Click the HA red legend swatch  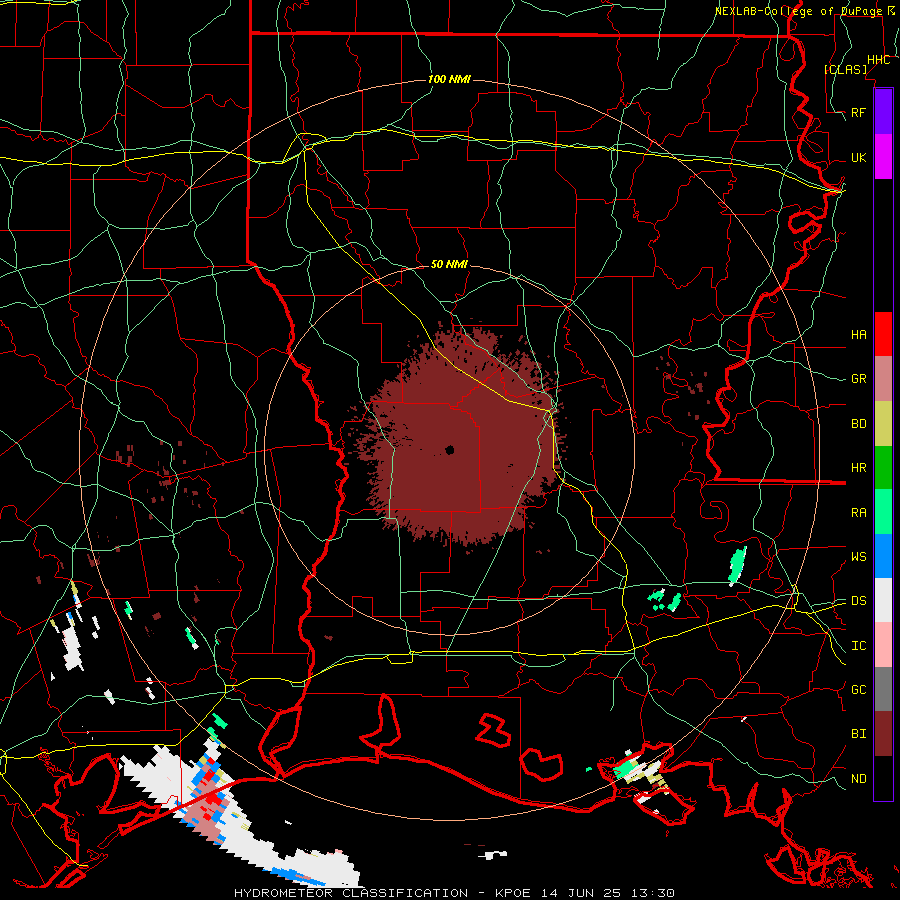click(x=883, y=334)
